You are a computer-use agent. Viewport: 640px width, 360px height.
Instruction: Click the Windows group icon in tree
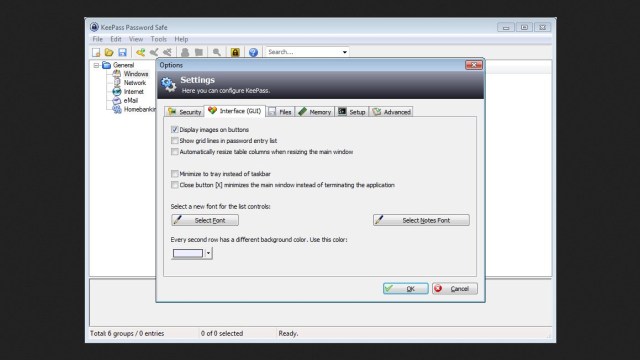(x=117, y=74)
